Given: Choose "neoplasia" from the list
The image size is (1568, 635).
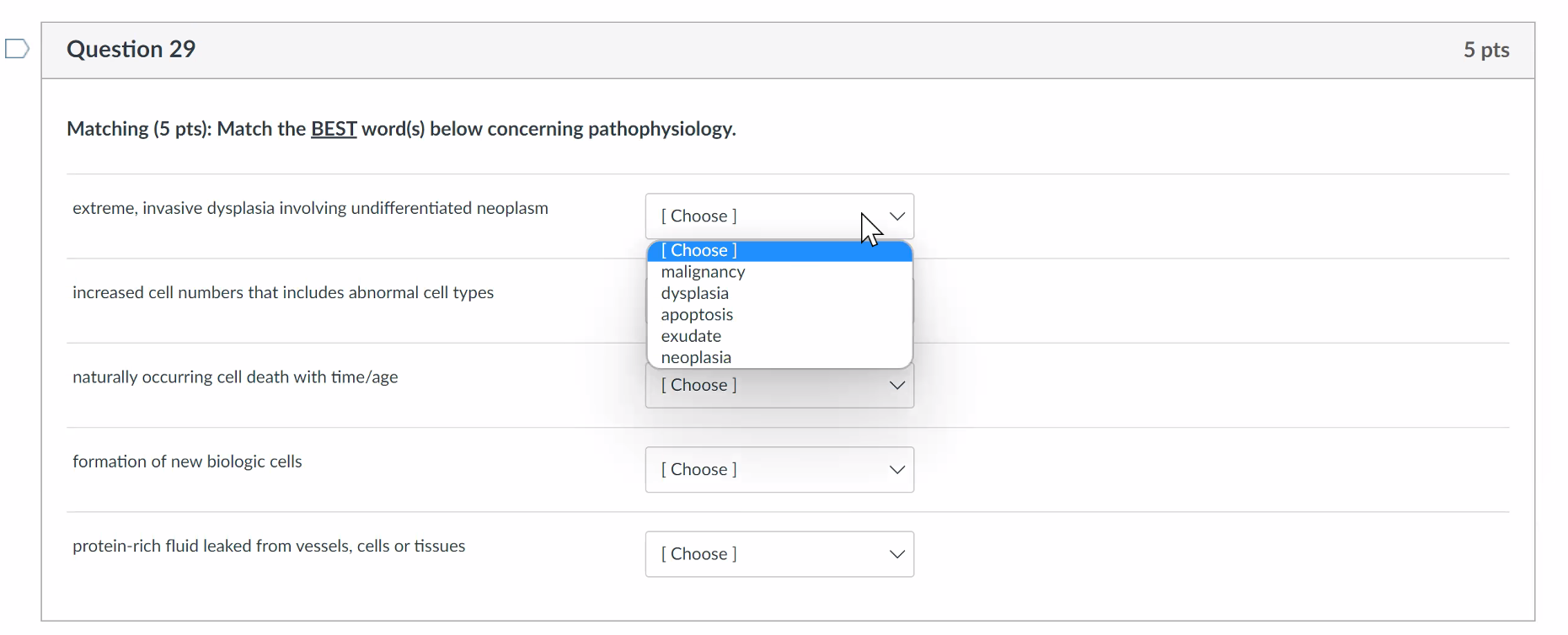Looking at the screenshot, I should (696, 358).
